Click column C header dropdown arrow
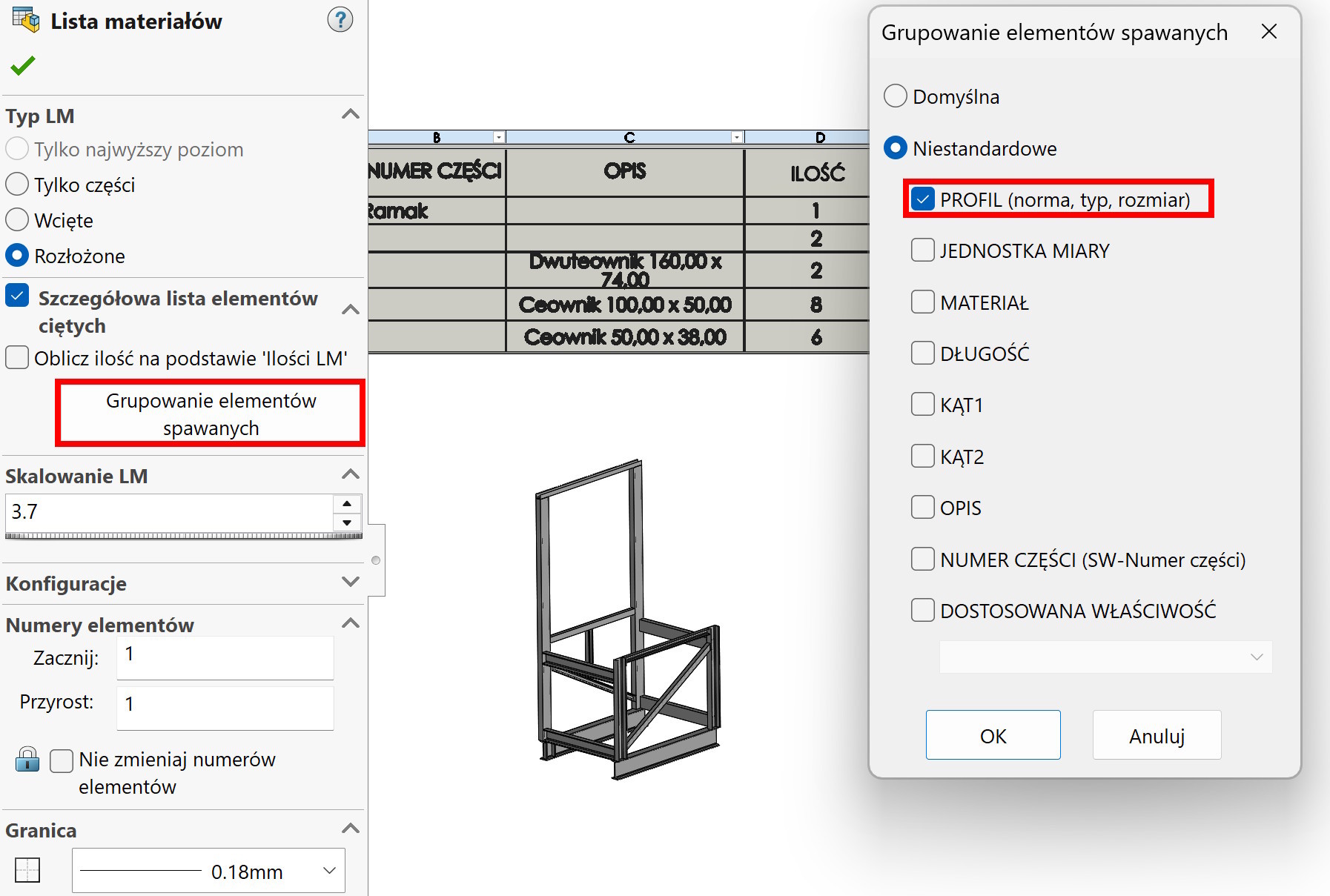The height and width of the screenshot is (896, 1330). [736, 137]
